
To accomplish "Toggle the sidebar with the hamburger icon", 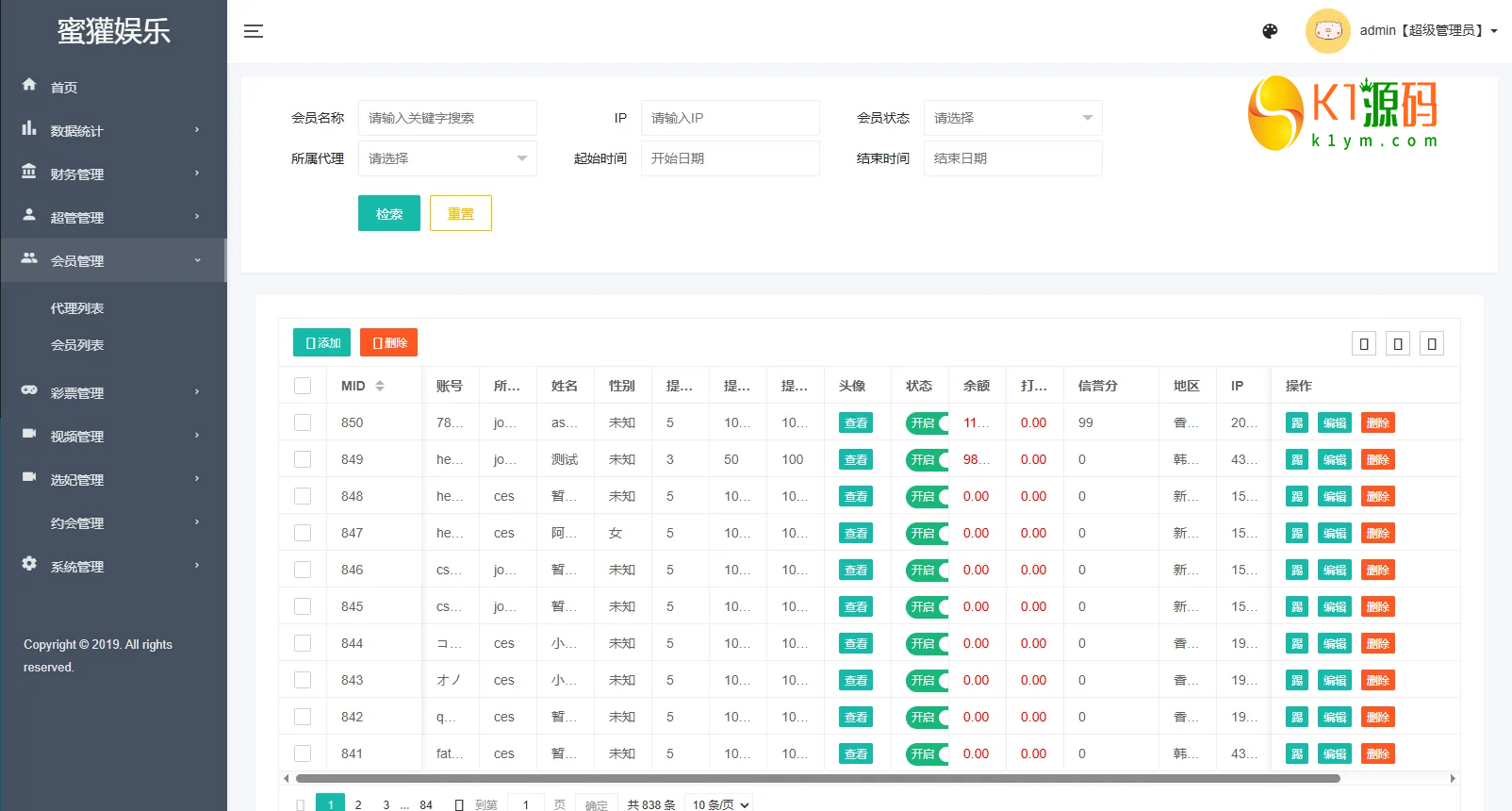I will pos(254,31).
